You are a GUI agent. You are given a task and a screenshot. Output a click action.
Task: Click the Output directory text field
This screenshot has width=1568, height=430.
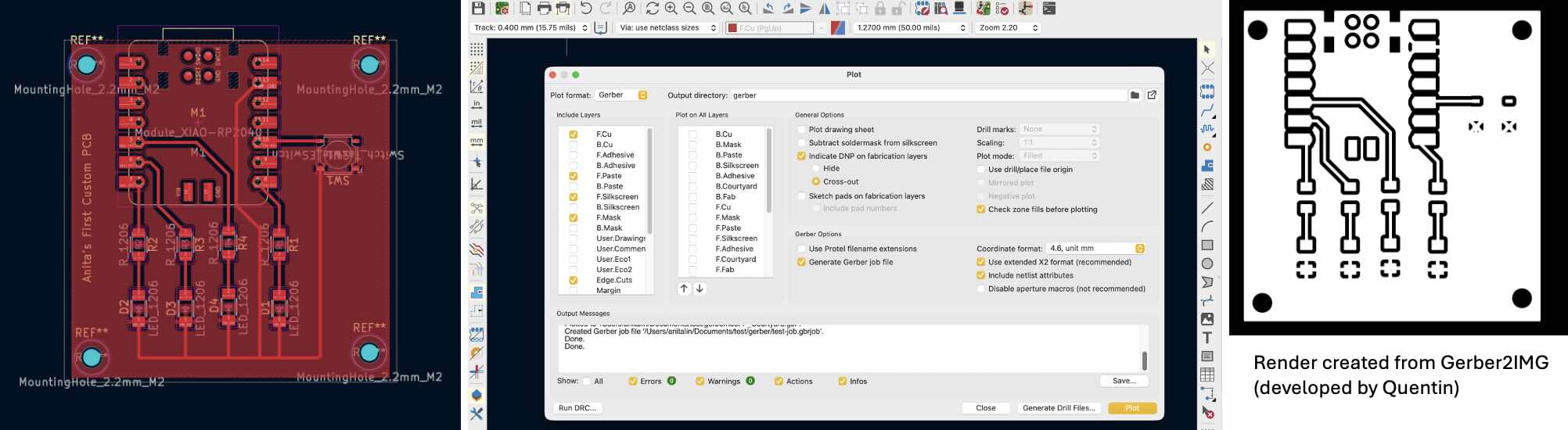coord(928,95)
